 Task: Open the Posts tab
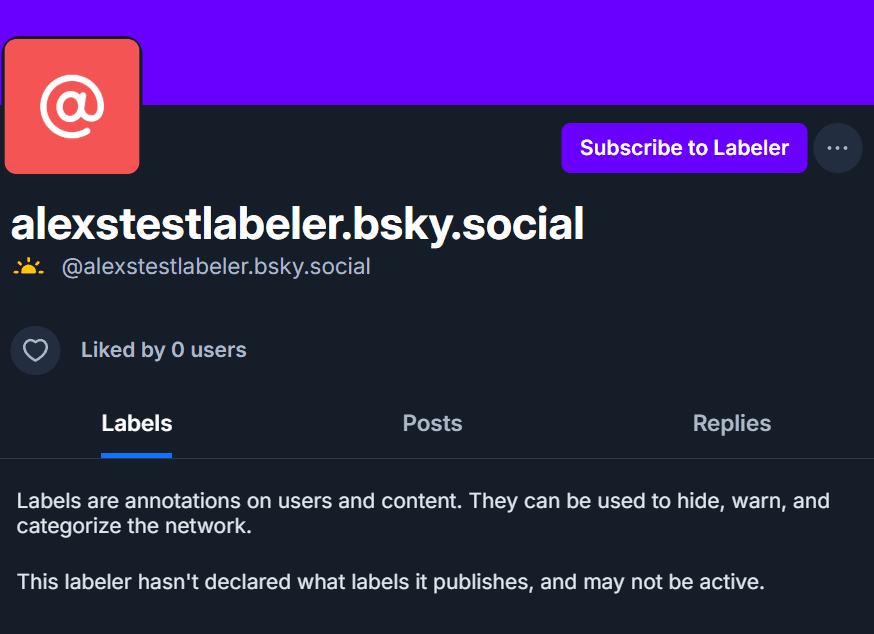[432, 423]
